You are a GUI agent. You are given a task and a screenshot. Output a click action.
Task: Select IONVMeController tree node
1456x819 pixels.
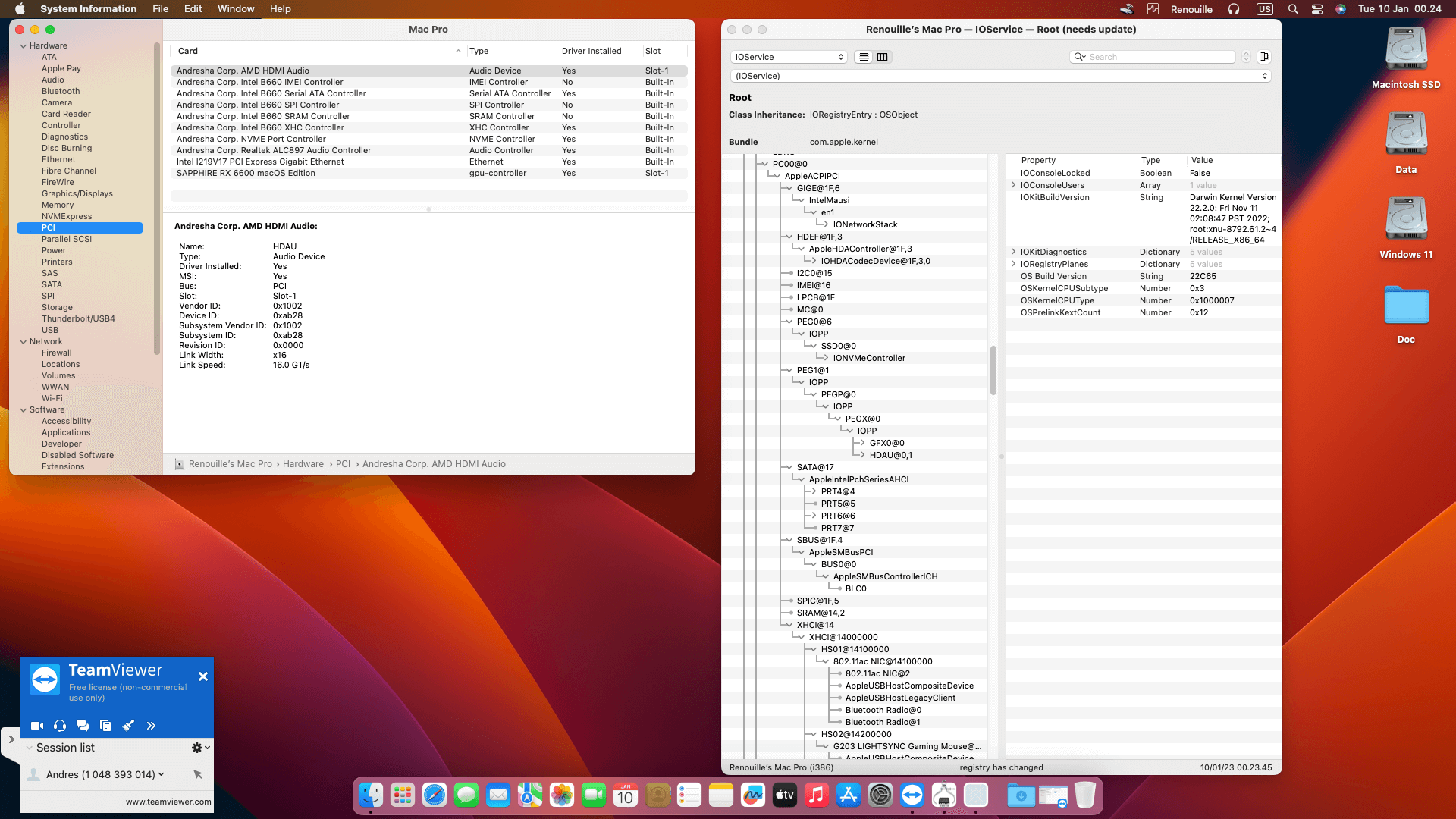point(869,358)
